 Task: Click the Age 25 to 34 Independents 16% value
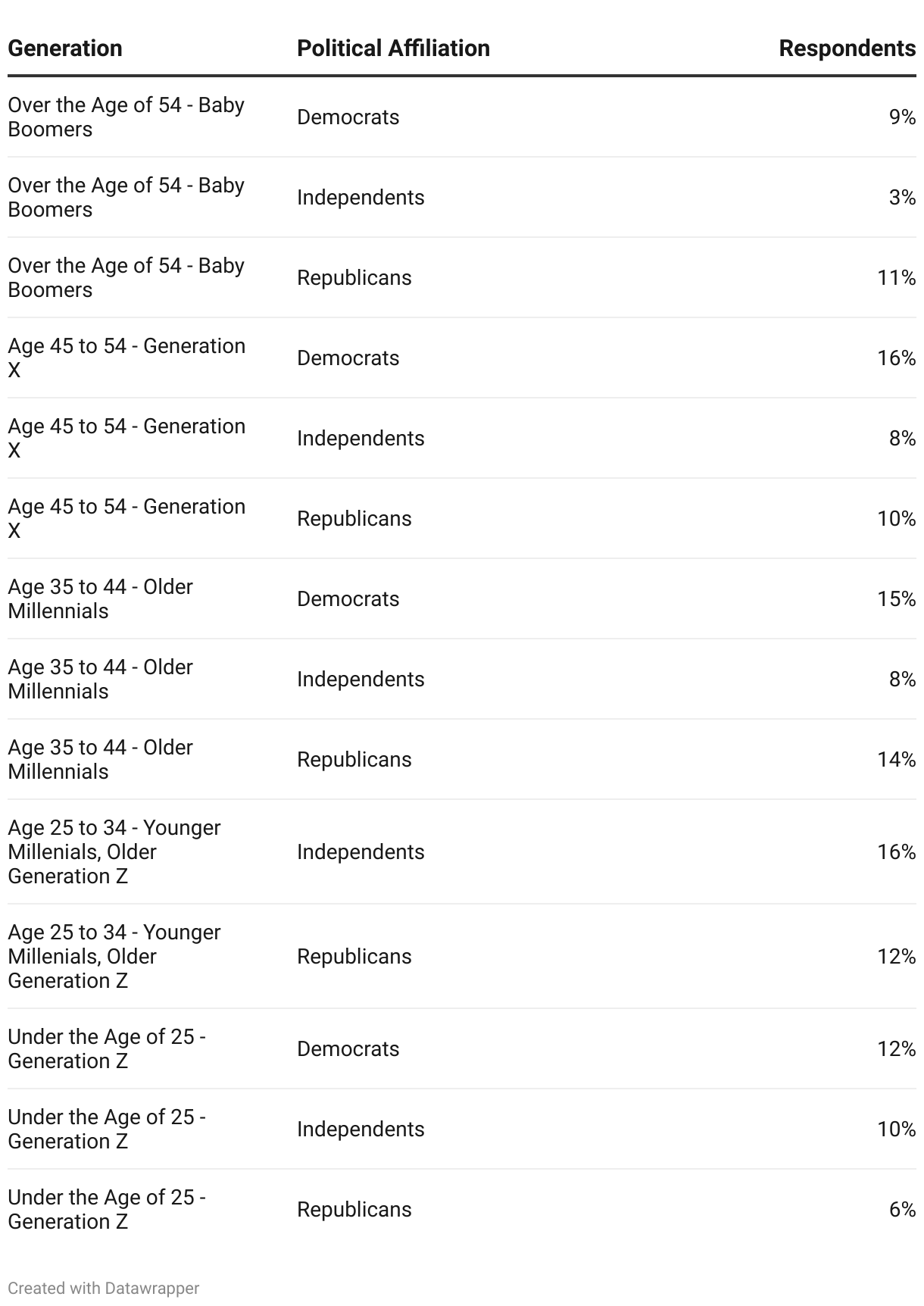pyautogui.click(x=897, y=852)
